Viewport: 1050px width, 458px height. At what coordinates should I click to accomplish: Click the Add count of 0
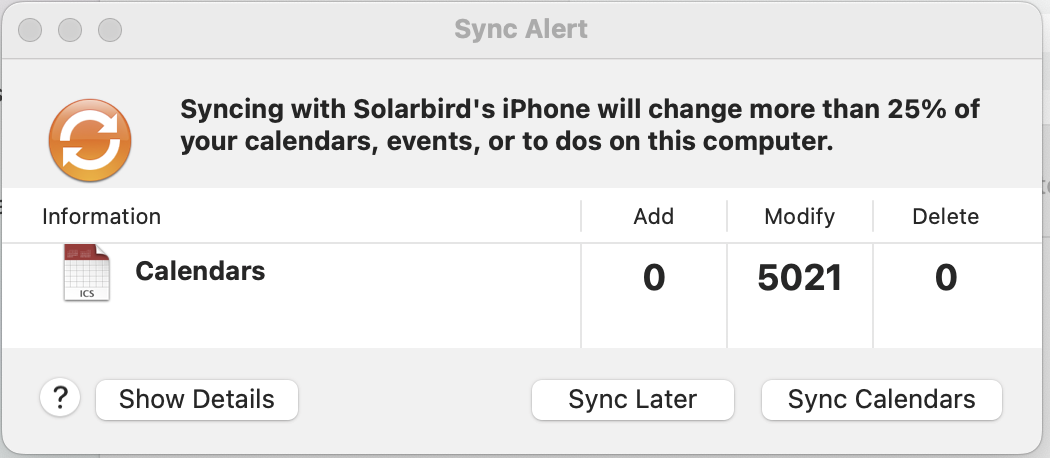coord(654,278)
